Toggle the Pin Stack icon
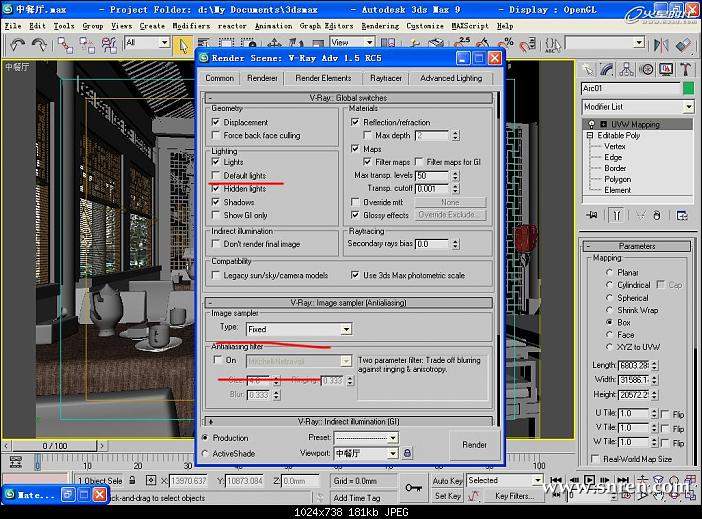This screenshot has width=702, height=519. [x=592, y=214]
